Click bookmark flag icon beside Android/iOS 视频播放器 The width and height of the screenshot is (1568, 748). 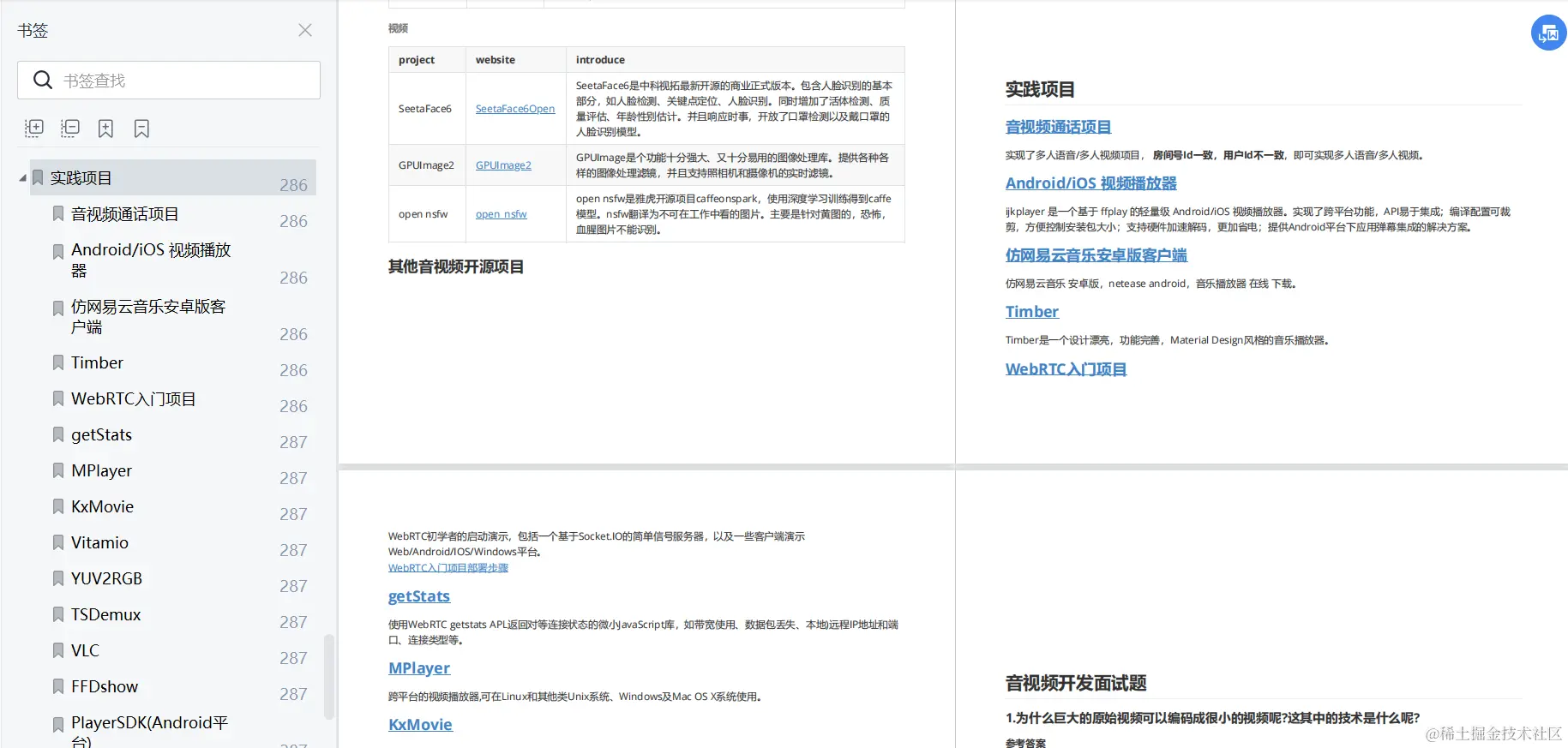[58, 251]
